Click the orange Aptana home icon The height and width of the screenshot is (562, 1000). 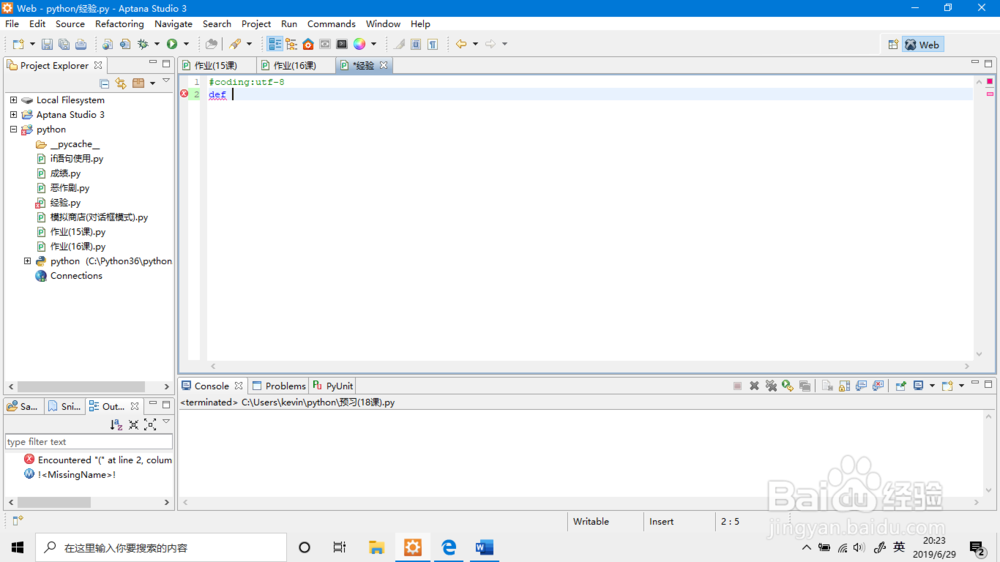tap(308, 44)
